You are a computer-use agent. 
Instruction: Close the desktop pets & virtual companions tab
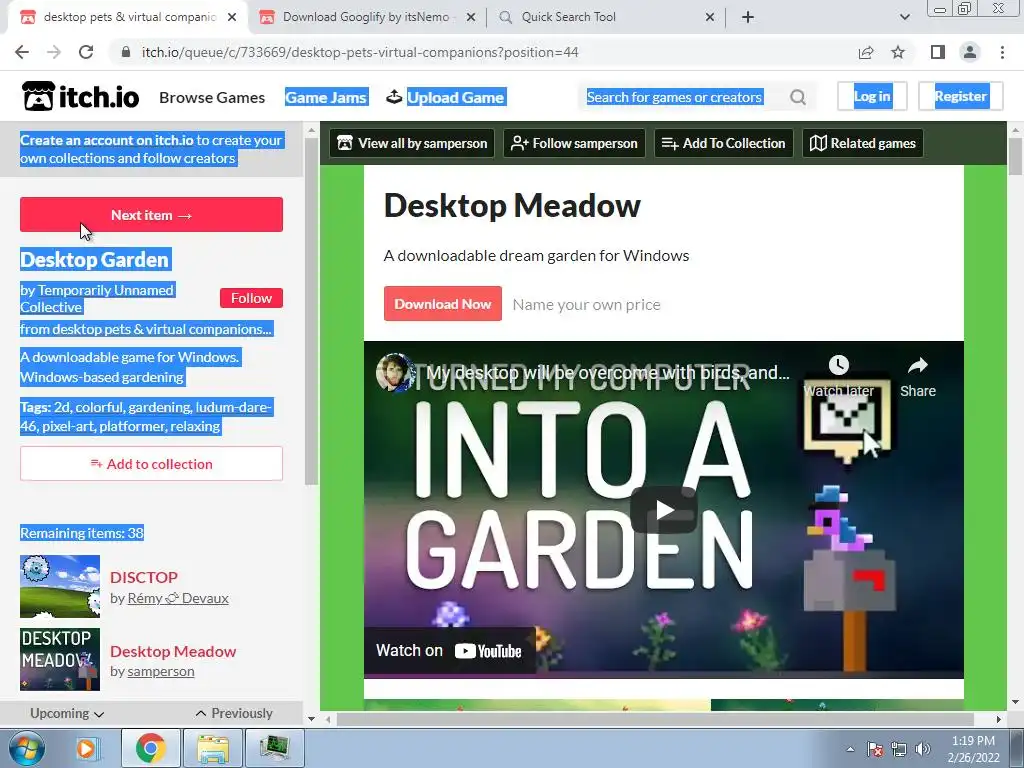pos(232,18)
